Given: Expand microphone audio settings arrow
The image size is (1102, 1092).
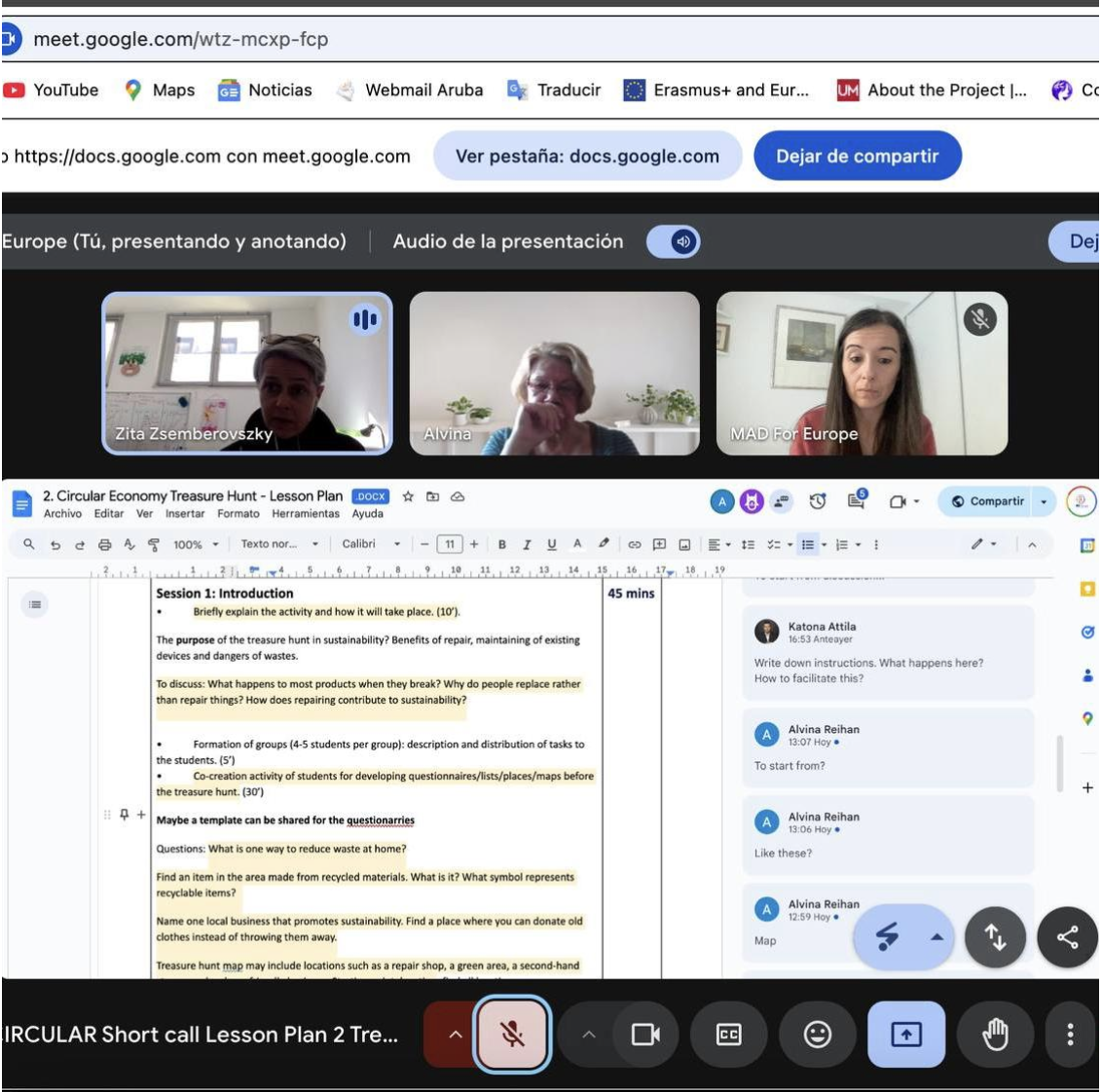Looking at the screenshot, I should pyautogui.click(x=455, y=1035).
